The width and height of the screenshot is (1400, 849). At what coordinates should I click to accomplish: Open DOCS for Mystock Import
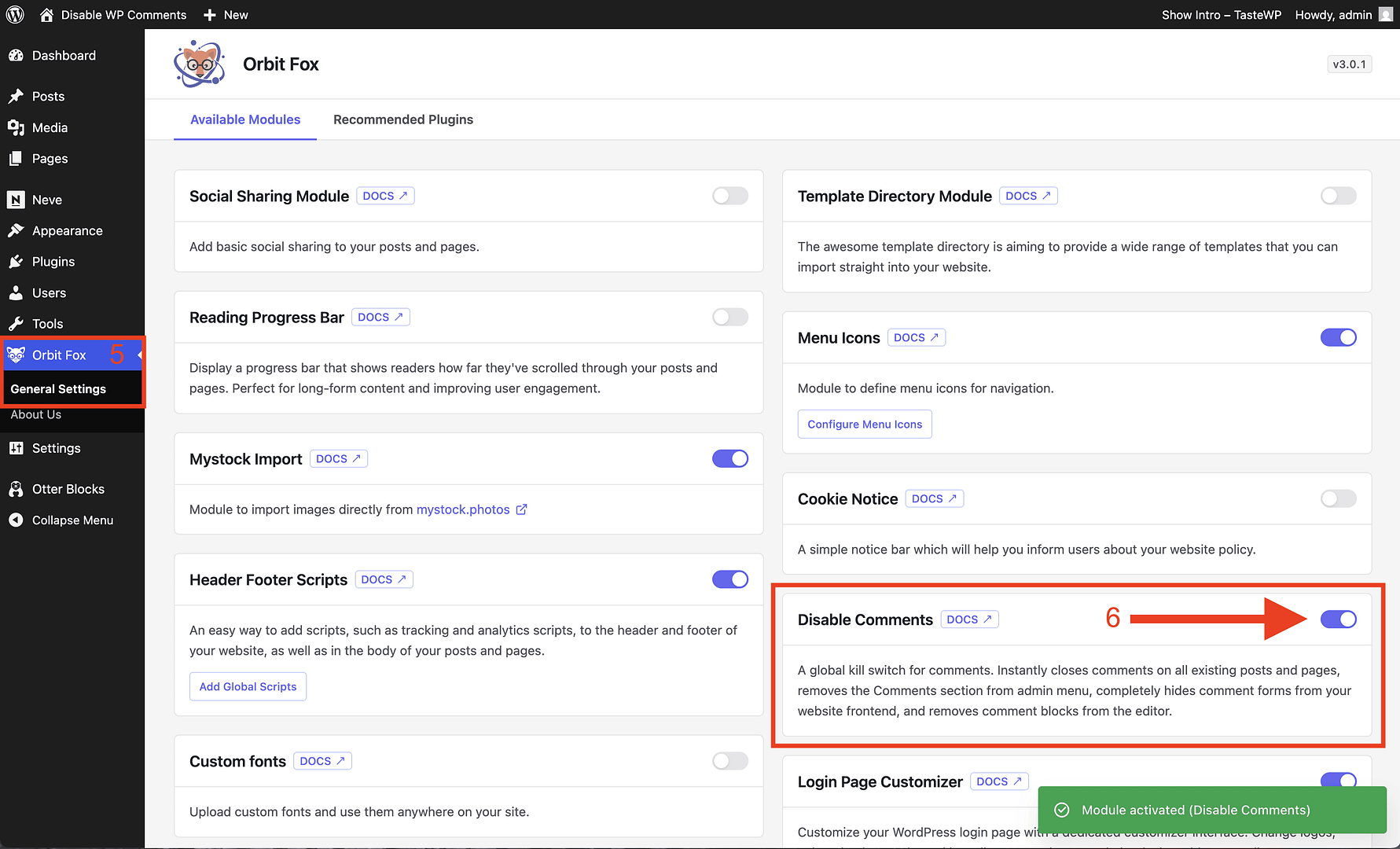pos(339,458)
